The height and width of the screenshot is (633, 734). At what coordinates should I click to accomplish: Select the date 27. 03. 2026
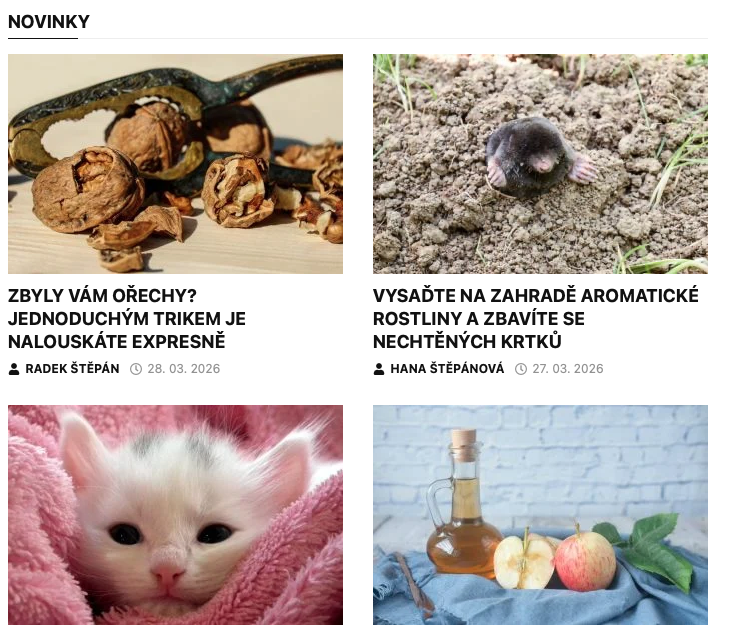pyautogui.click(x=568, y=369)
